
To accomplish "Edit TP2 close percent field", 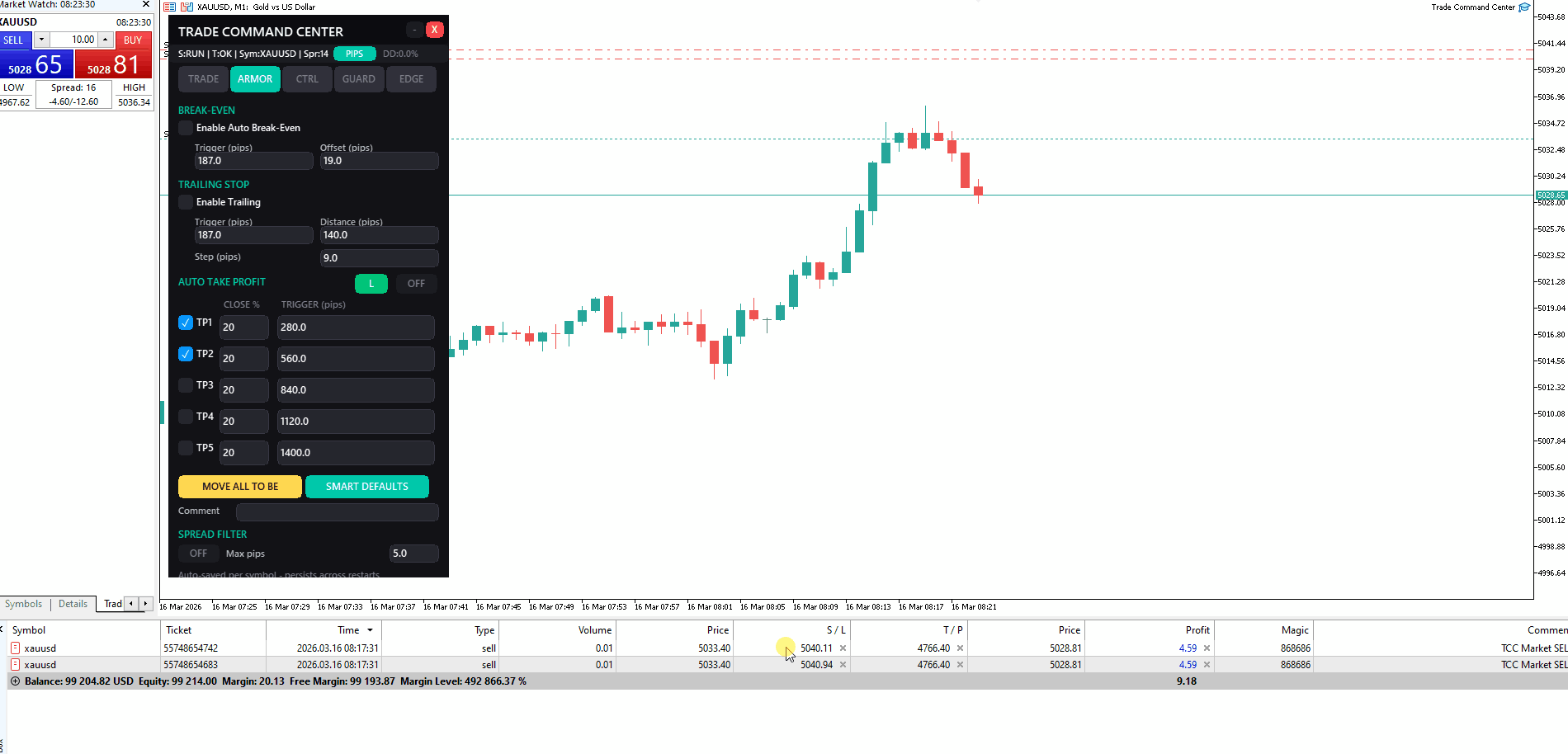I will tap(244, 359).
